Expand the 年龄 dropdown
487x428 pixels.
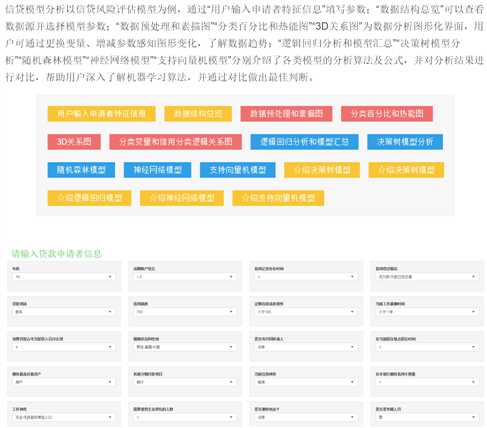[x=63, y=277]
